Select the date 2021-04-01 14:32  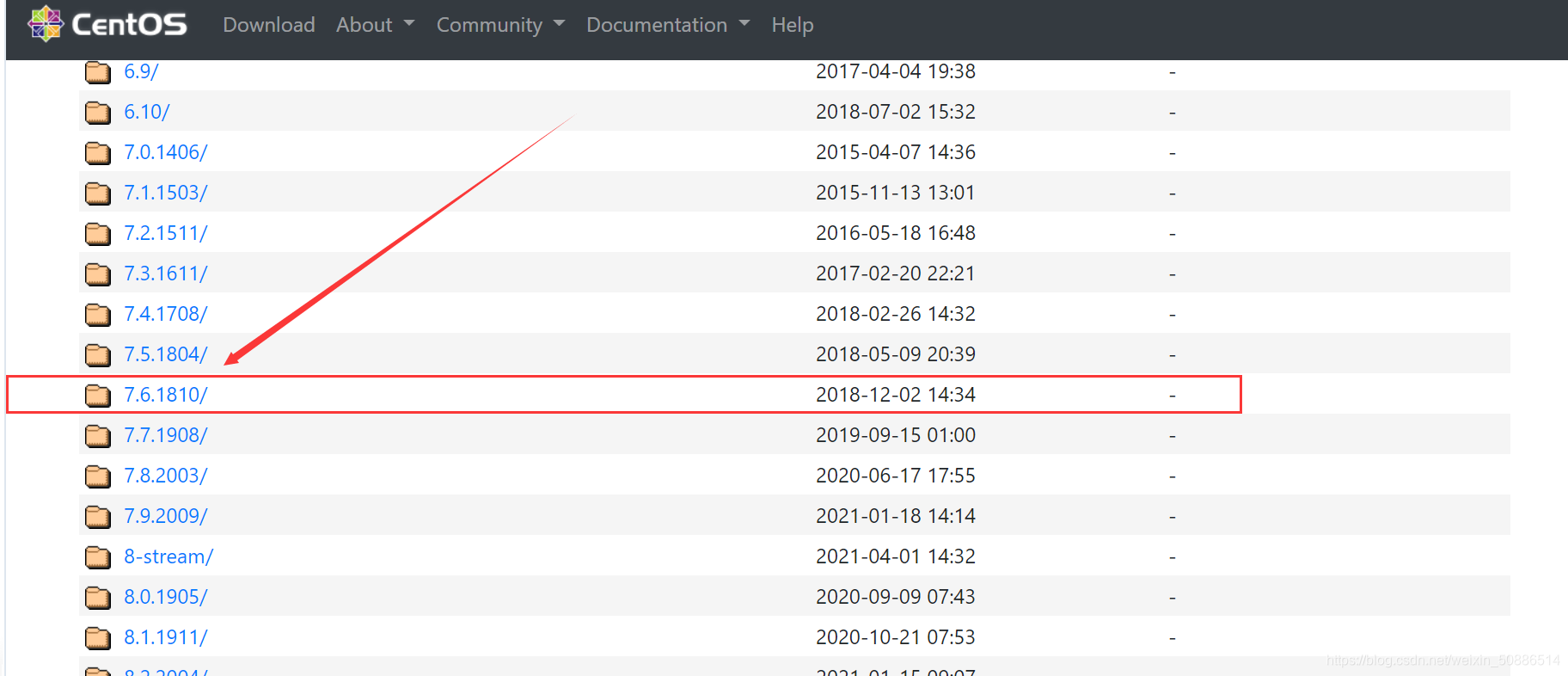click(896, 556)
